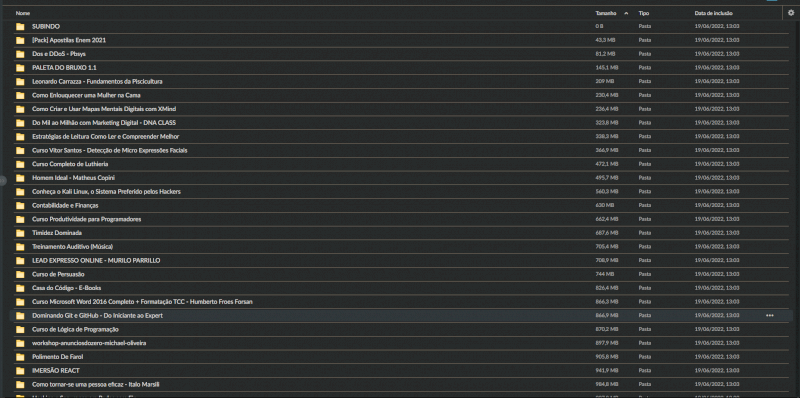Click the folder icon for Dos e DDoS - Pbsys
Image resolution: width=800 pixels, height=398 pixels.
pyautogui.click(x=20, y=54)
